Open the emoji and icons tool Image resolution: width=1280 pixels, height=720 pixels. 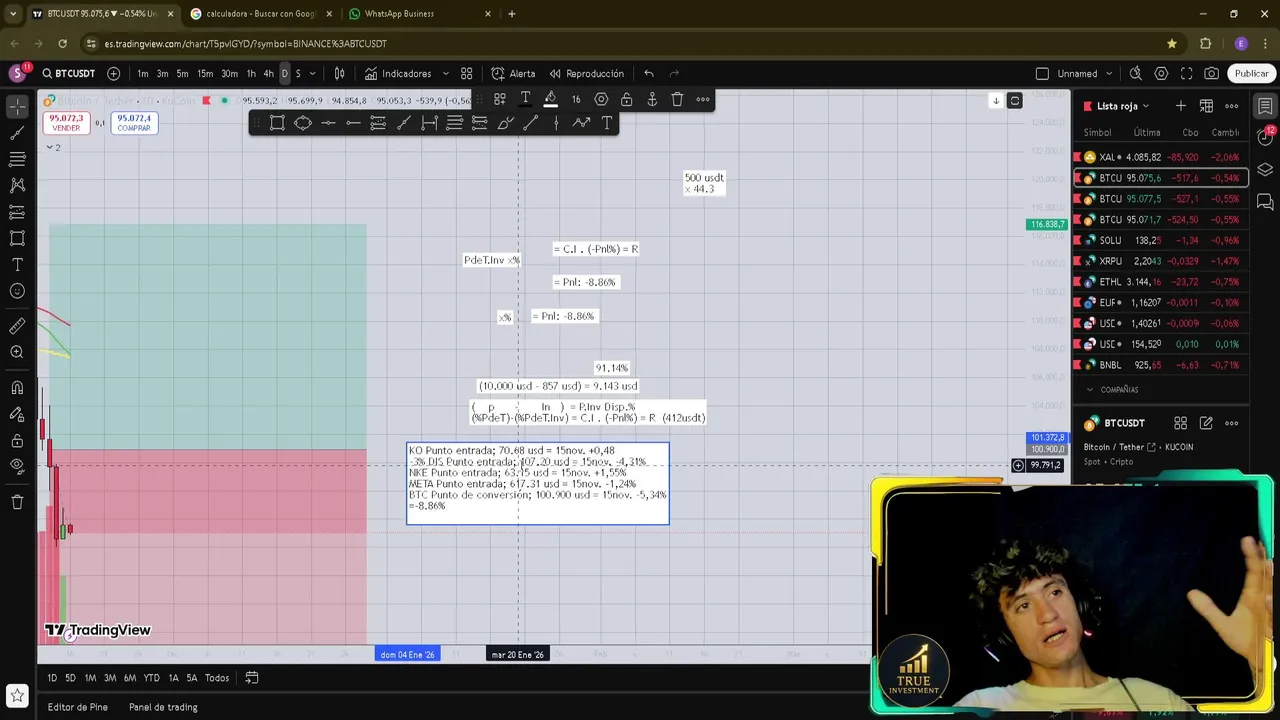point(17,291)
